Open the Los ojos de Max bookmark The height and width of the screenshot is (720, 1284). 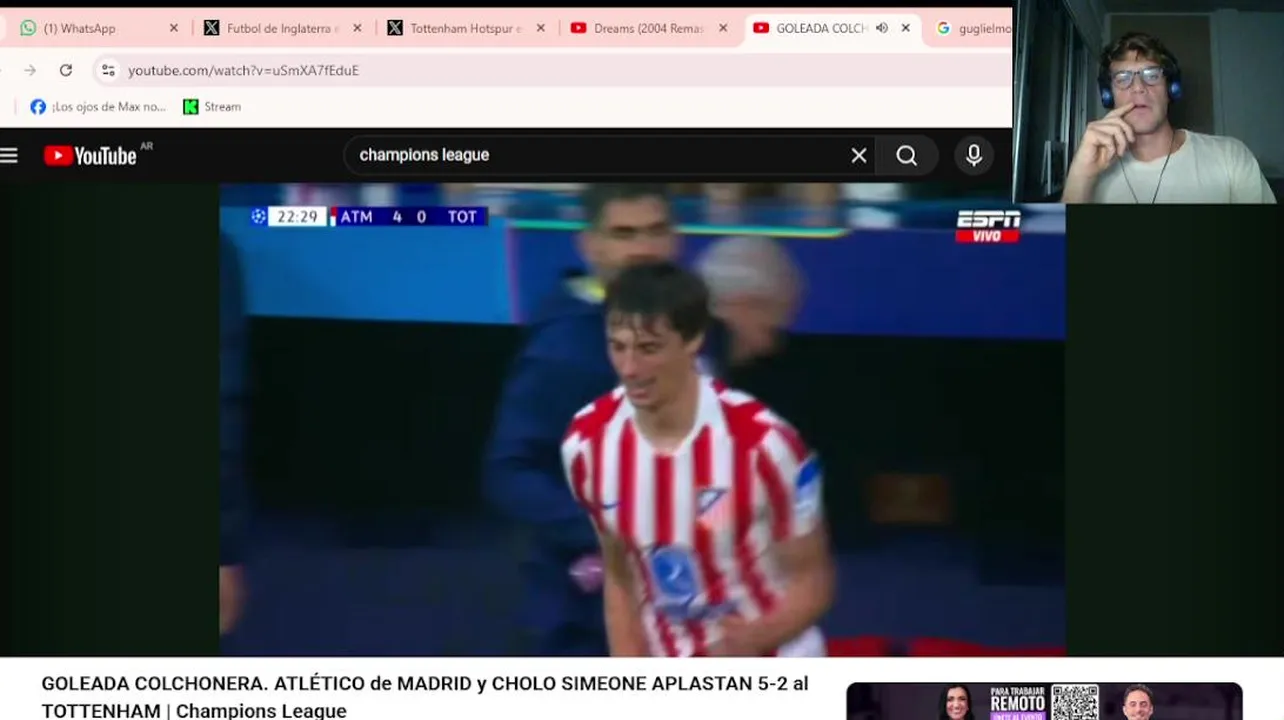[98, 107]
